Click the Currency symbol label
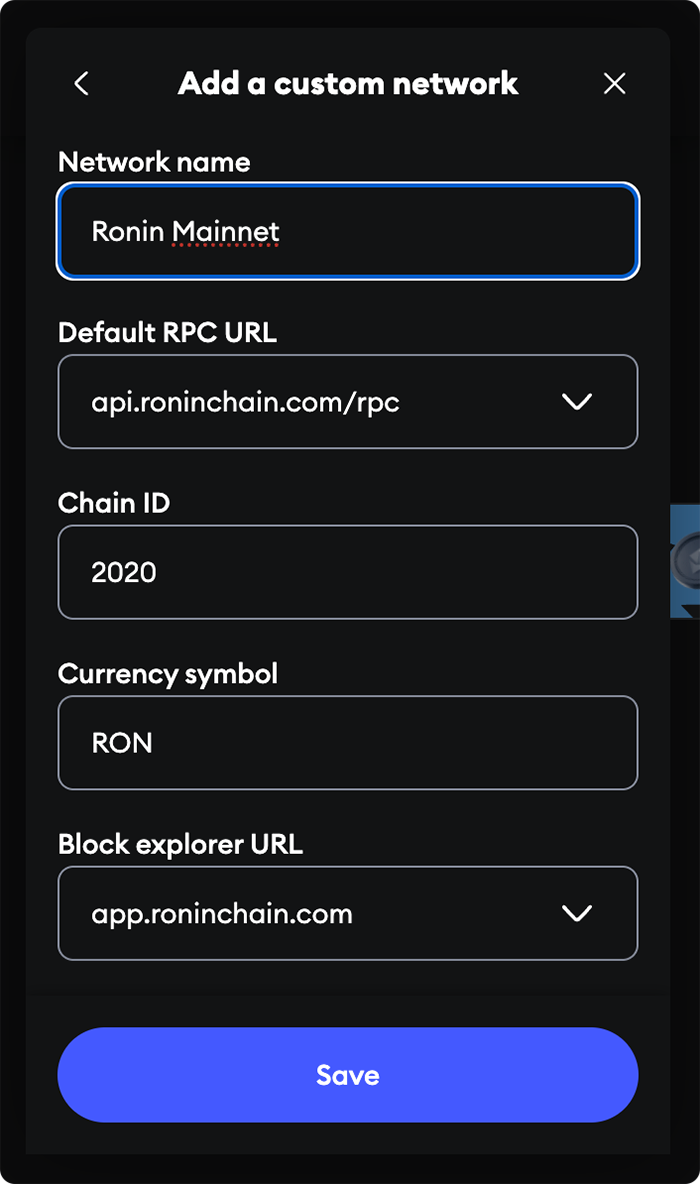 (168, 674)
